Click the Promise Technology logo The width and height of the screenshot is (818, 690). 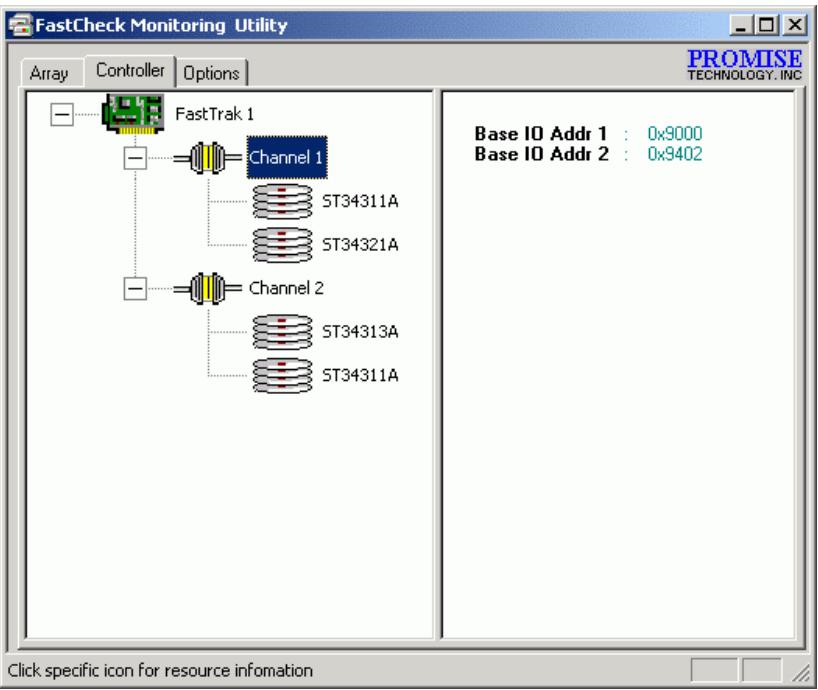click(744, 65)
